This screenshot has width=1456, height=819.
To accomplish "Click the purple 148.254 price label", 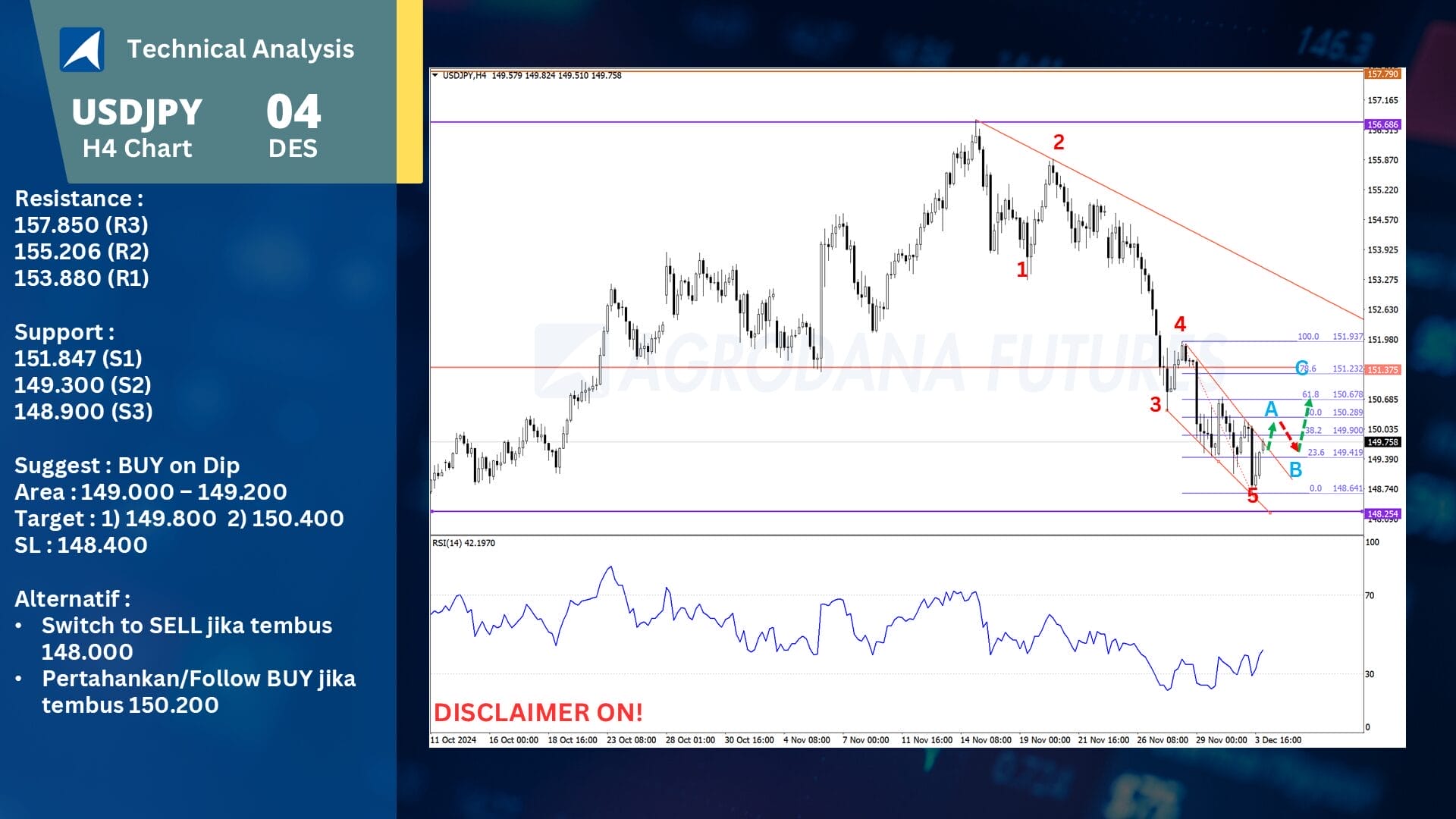I will (x=1382, y=514).
